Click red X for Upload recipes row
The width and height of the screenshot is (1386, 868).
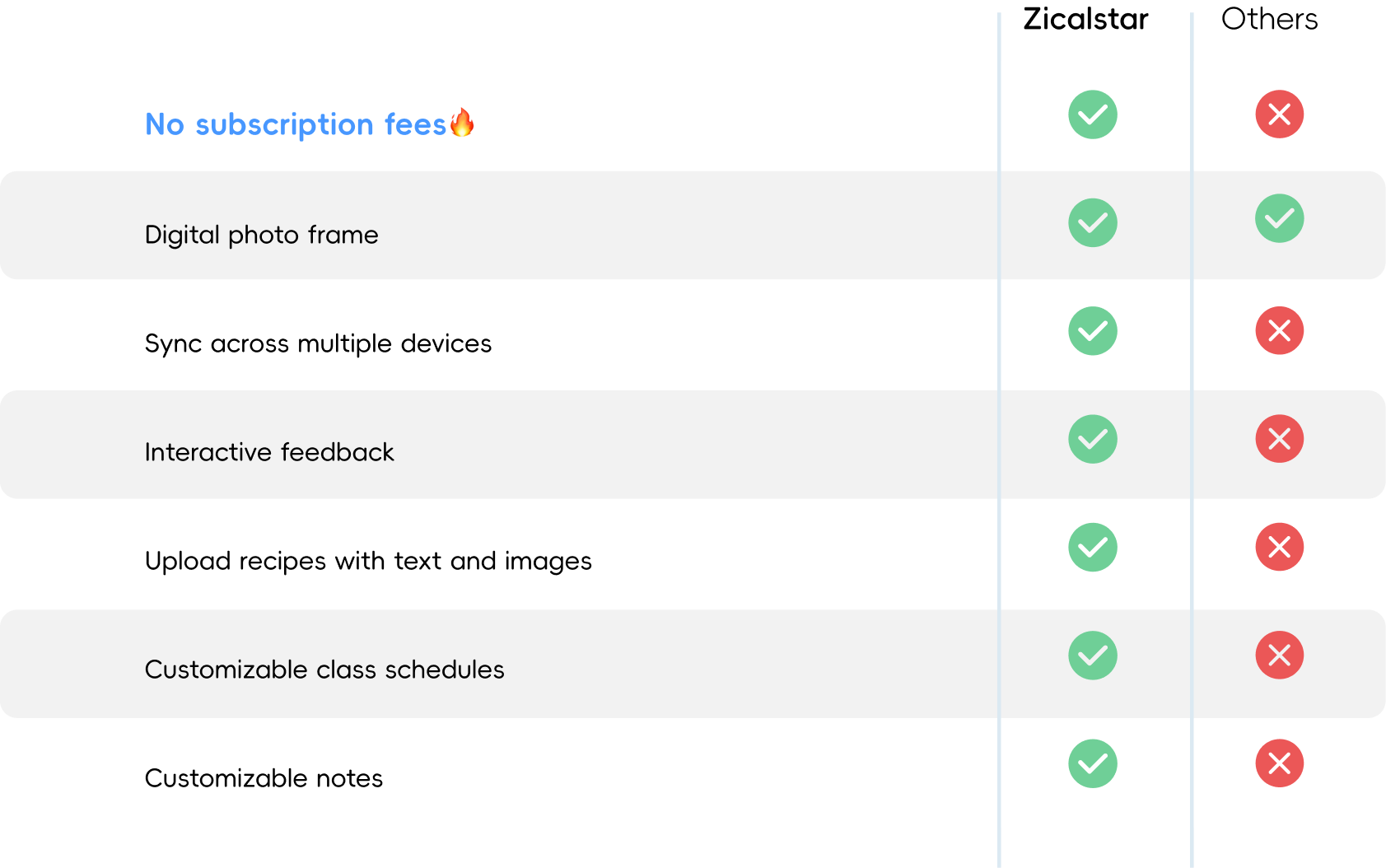tap(1279, 547)
